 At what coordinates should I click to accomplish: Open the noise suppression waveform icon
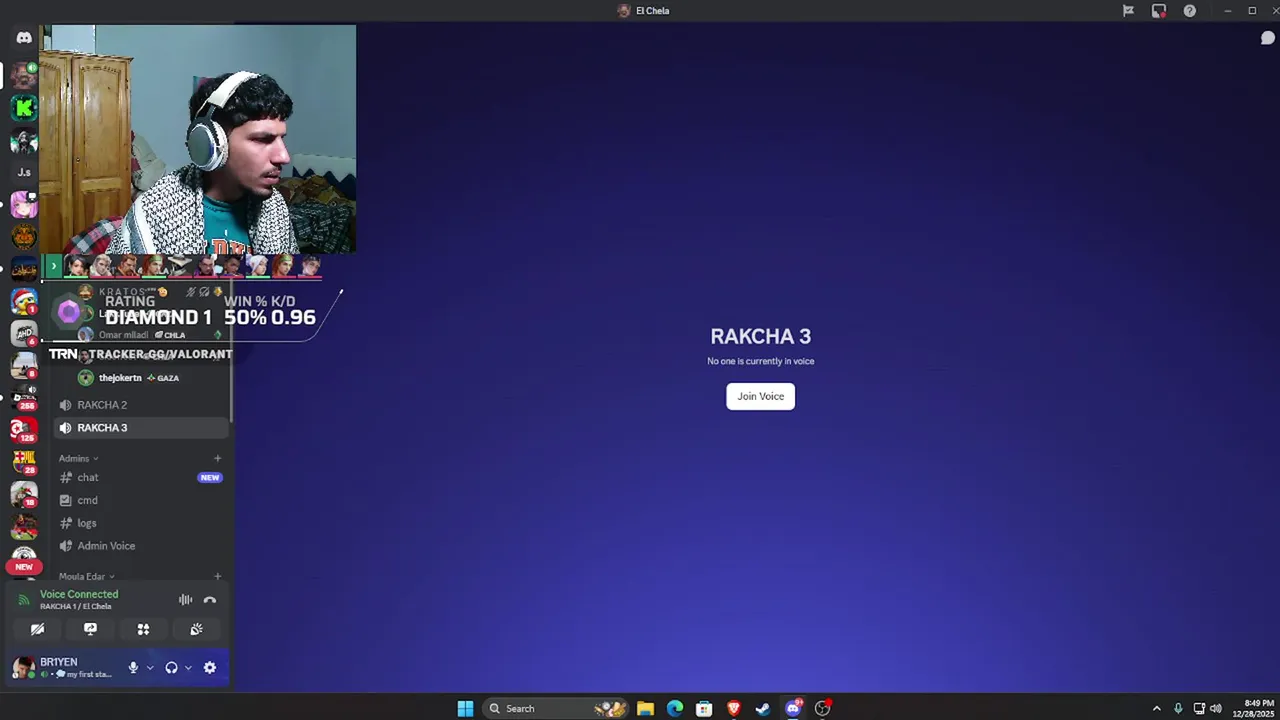[185, 600]
